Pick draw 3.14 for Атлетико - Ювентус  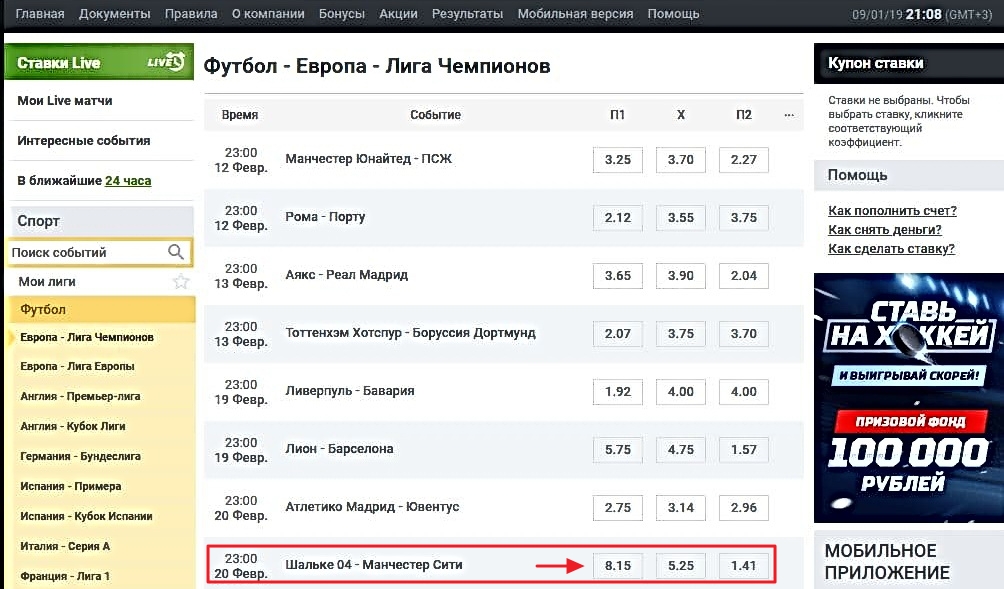681,508
